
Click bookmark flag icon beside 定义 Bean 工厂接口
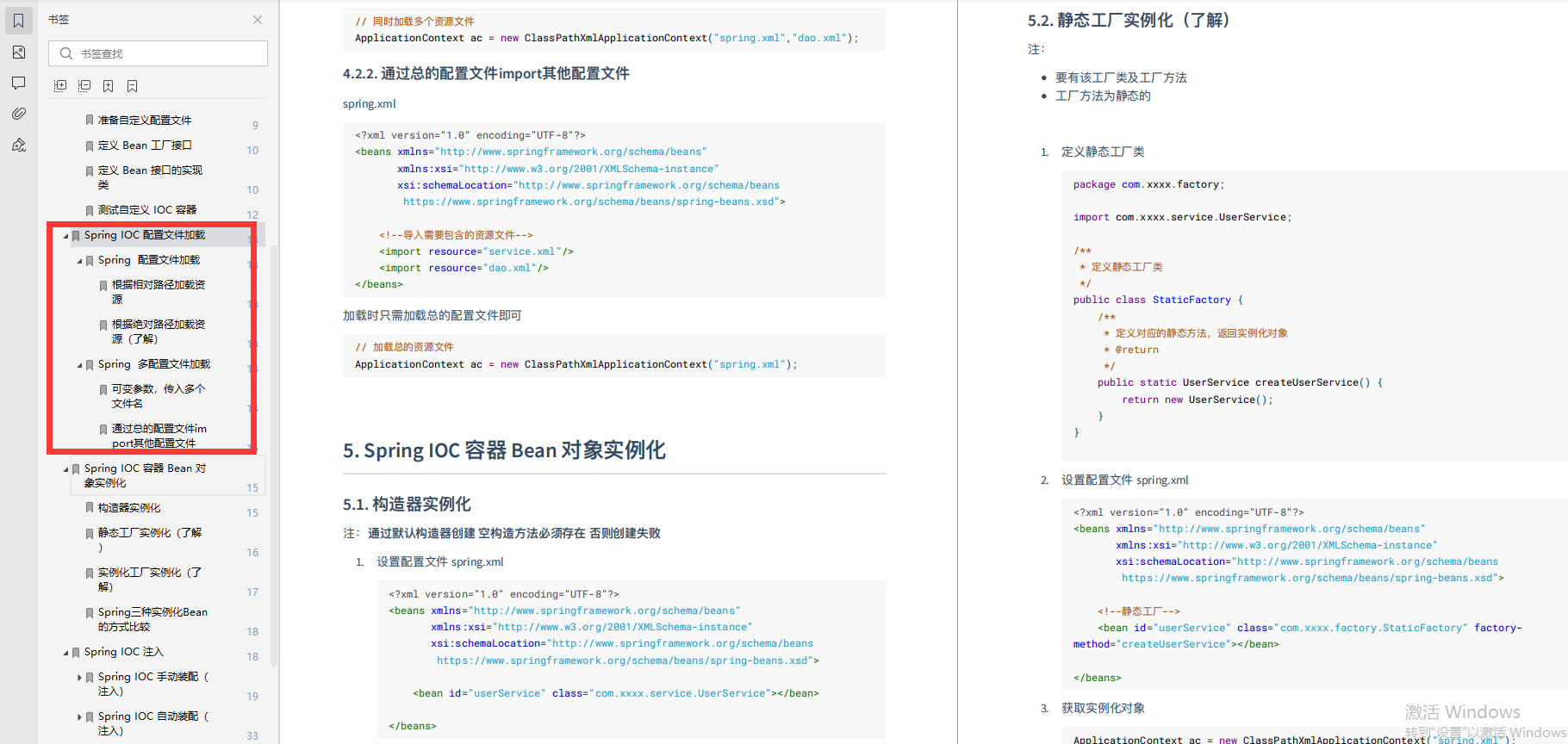pos(90,146)
